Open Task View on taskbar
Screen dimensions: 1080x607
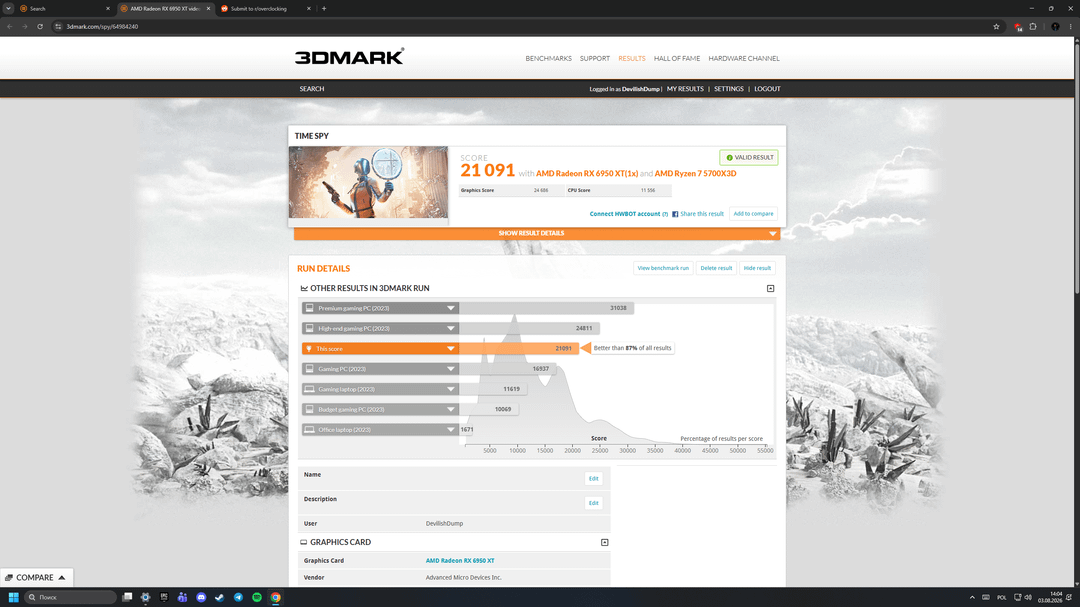click(x=127, y=597)
